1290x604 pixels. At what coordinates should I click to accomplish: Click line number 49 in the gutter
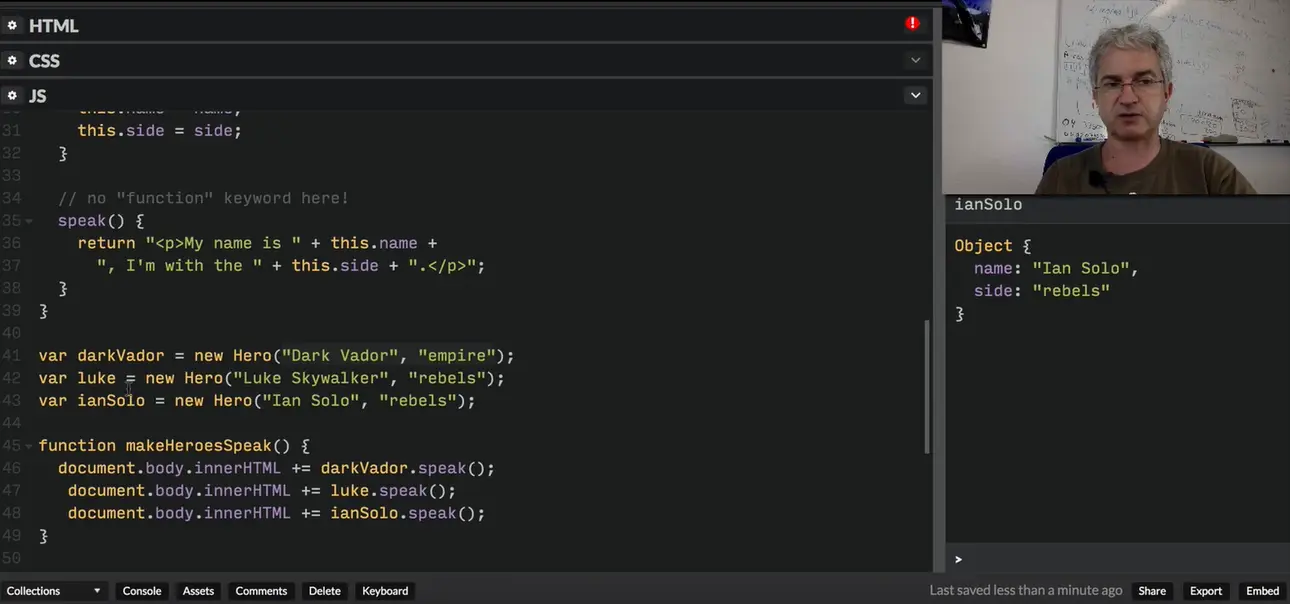pyautogui.click(x=11, y=536)
